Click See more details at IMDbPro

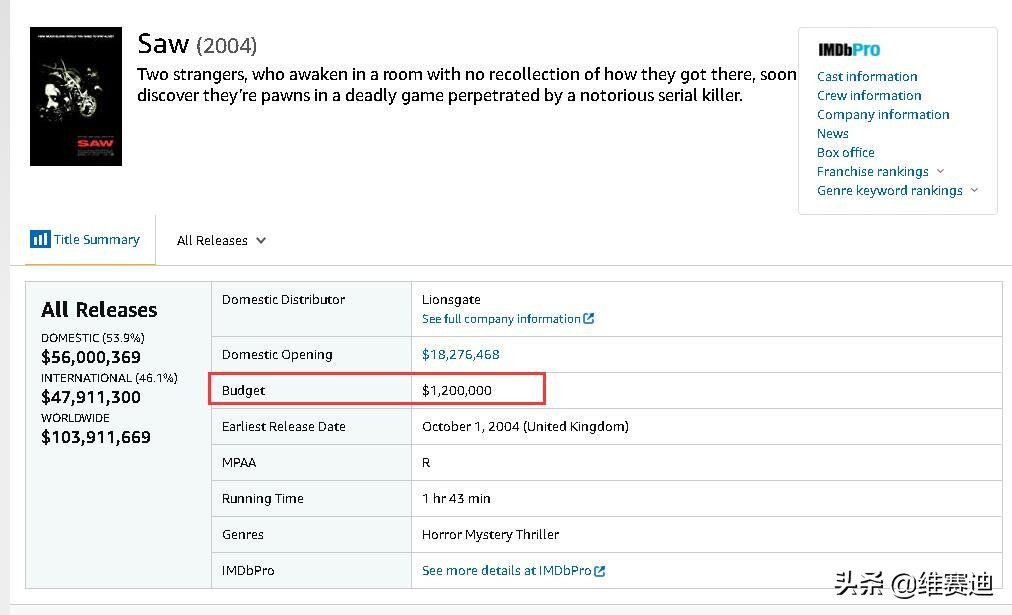(x=507, y=571)
